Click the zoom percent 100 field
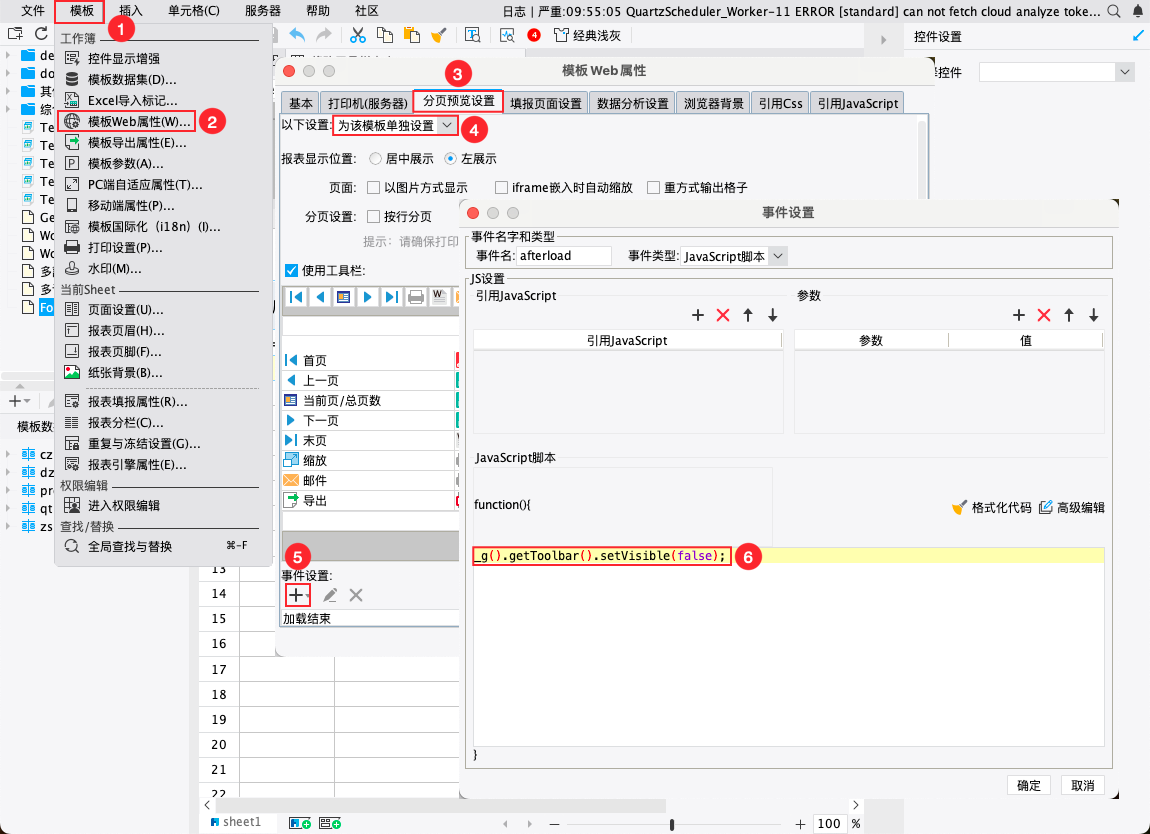Screen dimensions: 1150x834 pyautogui.click(x=829, y=824)
